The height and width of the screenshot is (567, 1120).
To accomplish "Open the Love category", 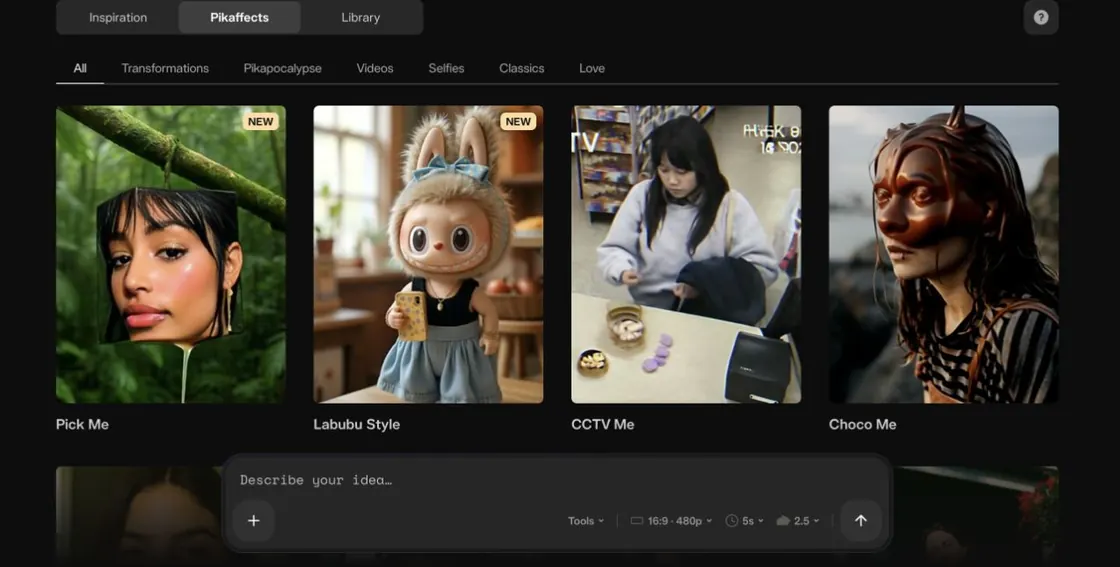I will [x=592, y=69].
